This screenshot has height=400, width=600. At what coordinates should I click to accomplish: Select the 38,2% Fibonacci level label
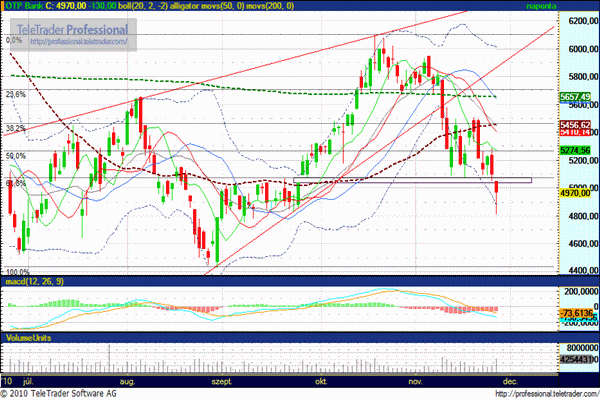pyautogui.click(x=14, y=129)
